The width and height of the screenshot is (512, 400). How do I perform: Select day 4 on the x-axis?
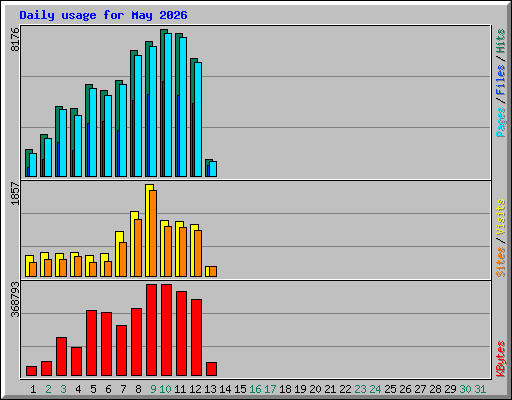(78, 389)
